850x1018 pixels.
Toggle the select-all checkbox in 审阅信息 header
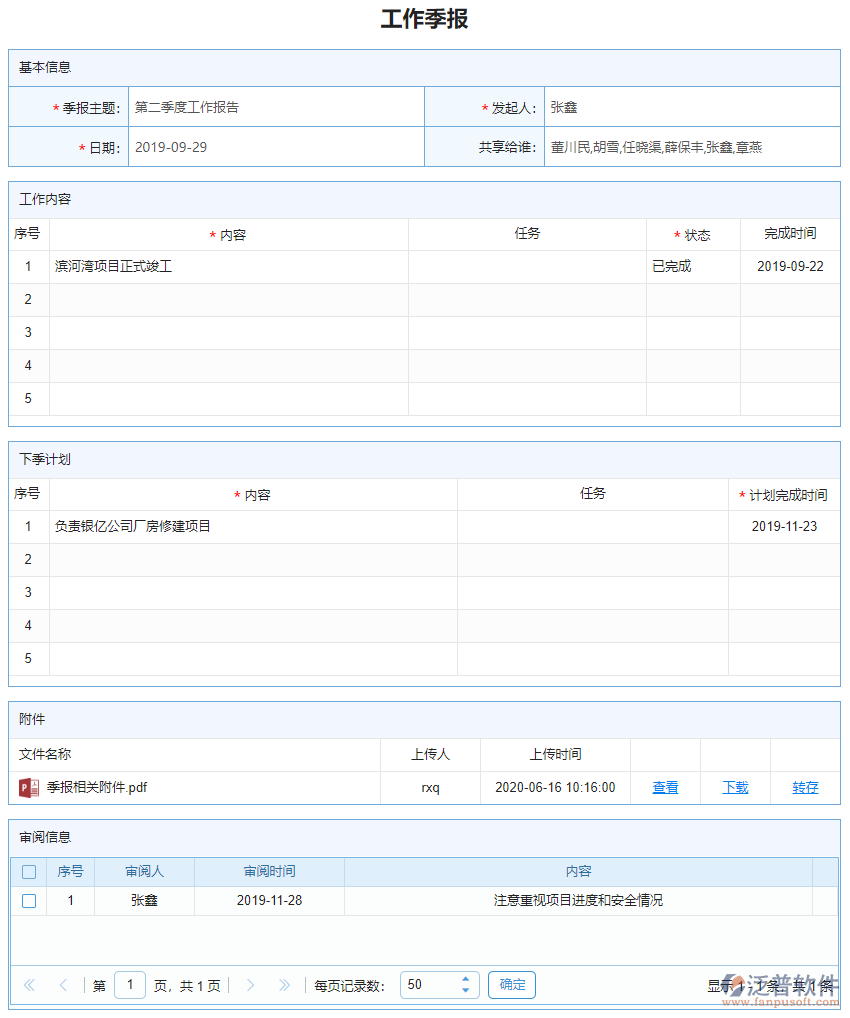point(27,871)
